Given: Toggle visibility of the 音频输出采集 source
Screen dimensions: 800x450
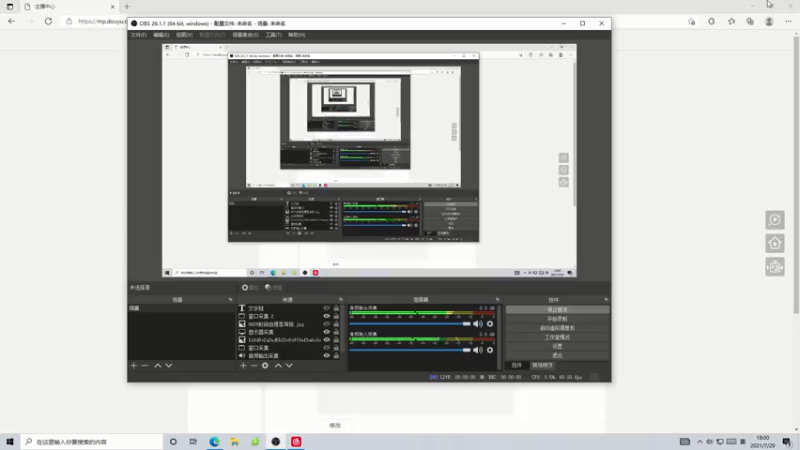Looking at the screenshot, I should pos(327,356).
